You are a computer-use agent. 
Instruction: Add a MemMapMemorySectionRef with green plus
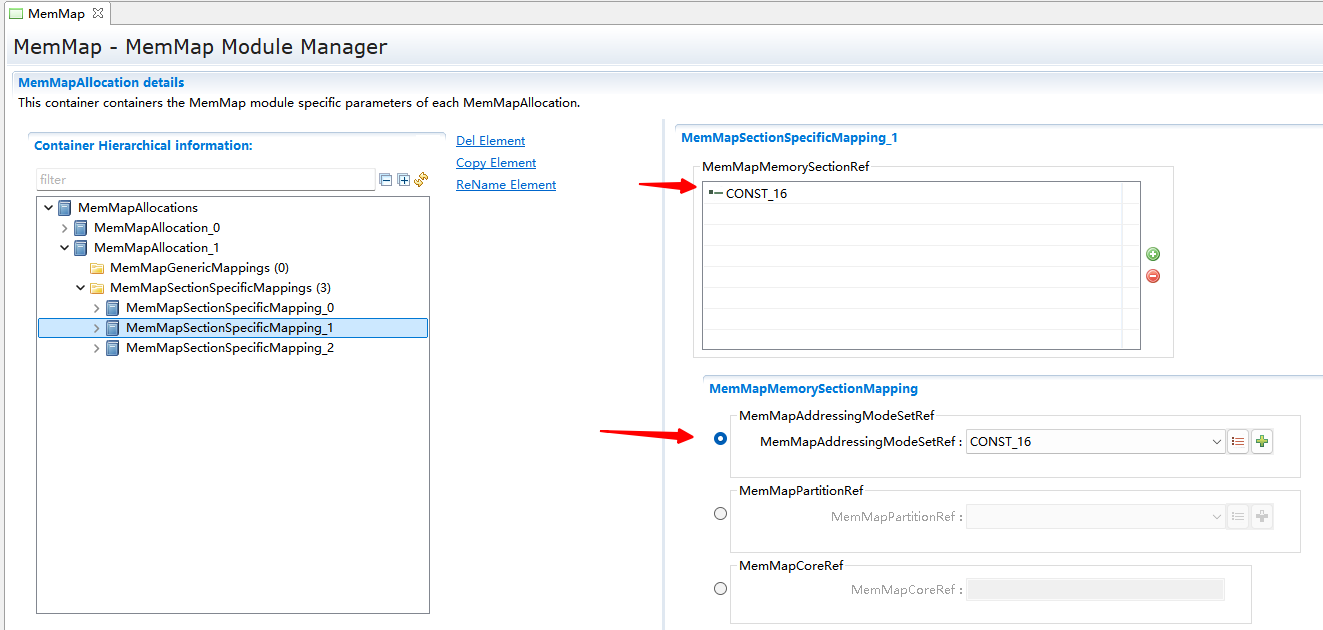pos(1153,255)
